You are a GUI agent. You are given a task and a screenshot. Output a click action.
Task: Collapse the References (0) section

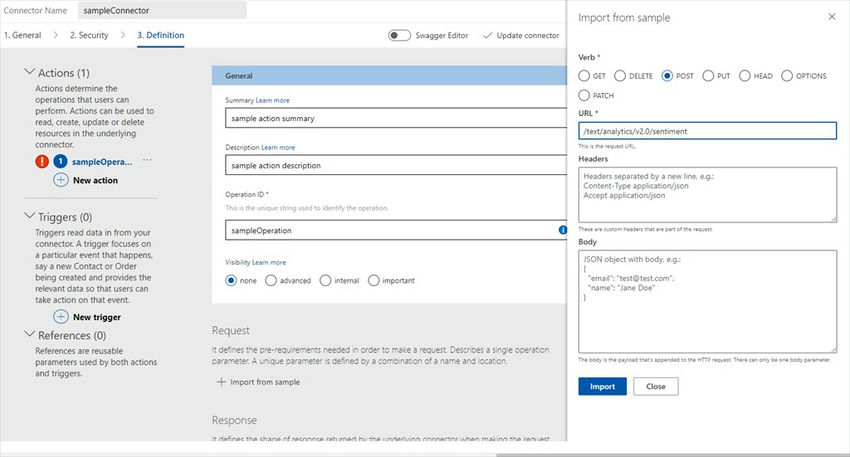(x=29, y=334)
